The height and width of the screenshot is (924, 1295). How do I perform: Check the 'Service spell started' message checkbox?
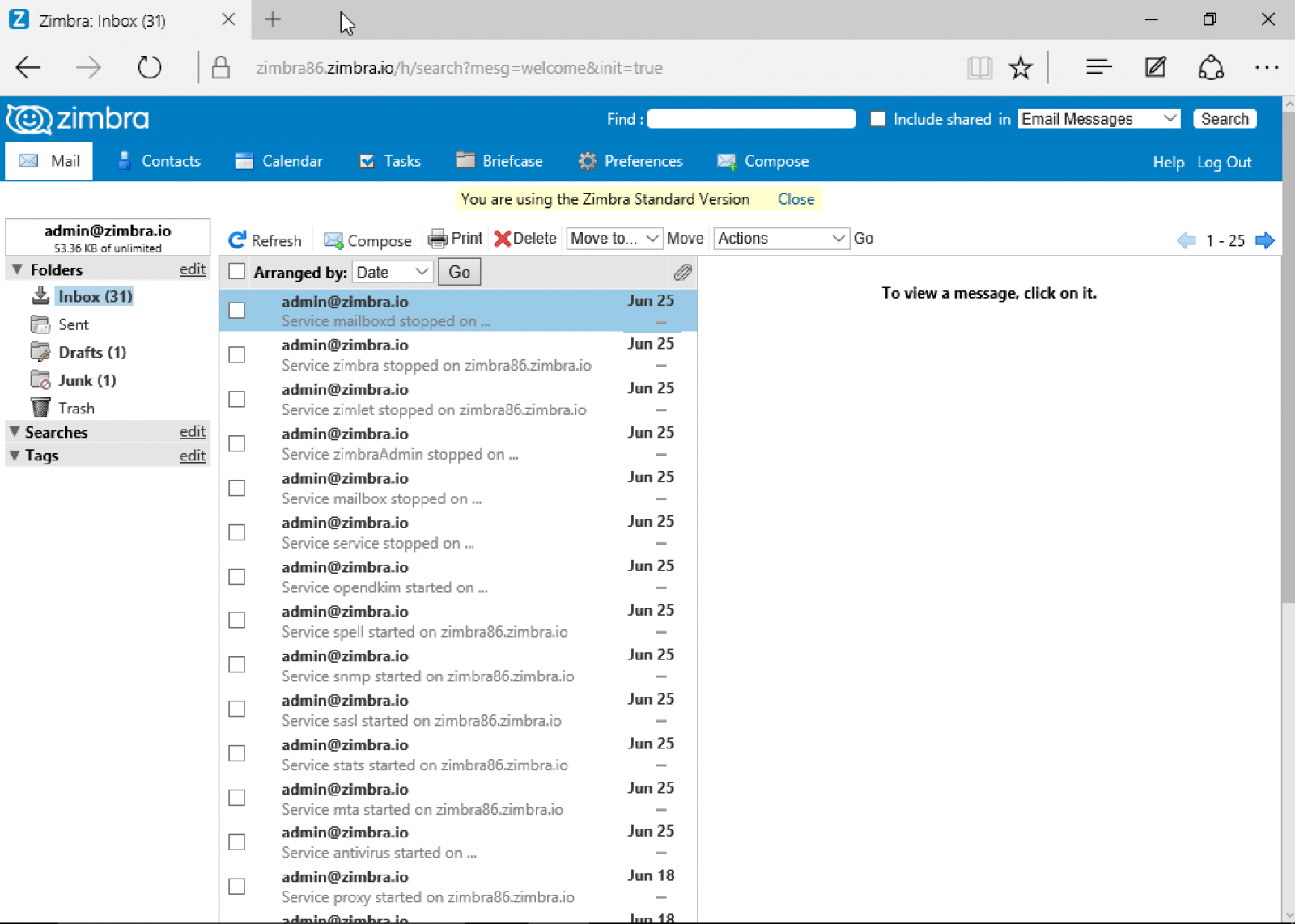pyautogui.click(x=236, y=621)
